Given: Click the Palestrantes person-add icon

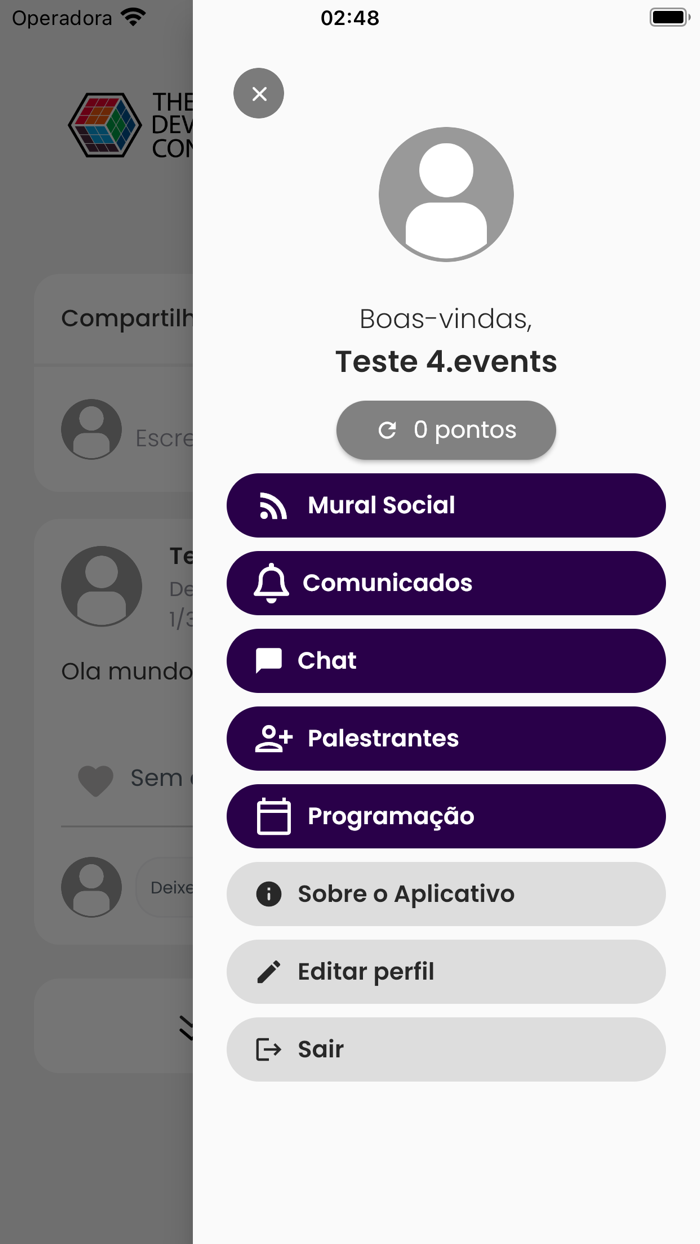Looking at the screenshot, I should point(273,739).
